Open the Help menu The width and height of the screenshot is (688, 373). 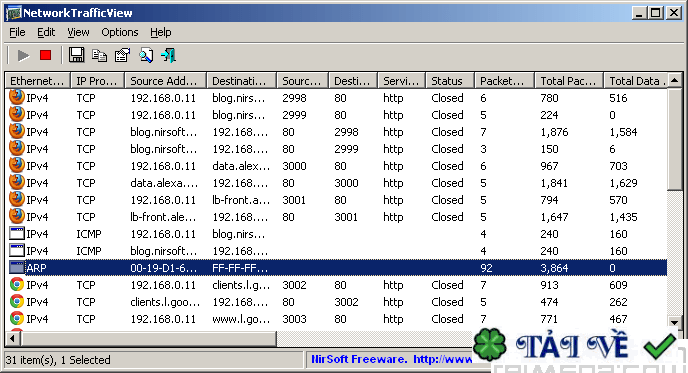pos(161,32)
